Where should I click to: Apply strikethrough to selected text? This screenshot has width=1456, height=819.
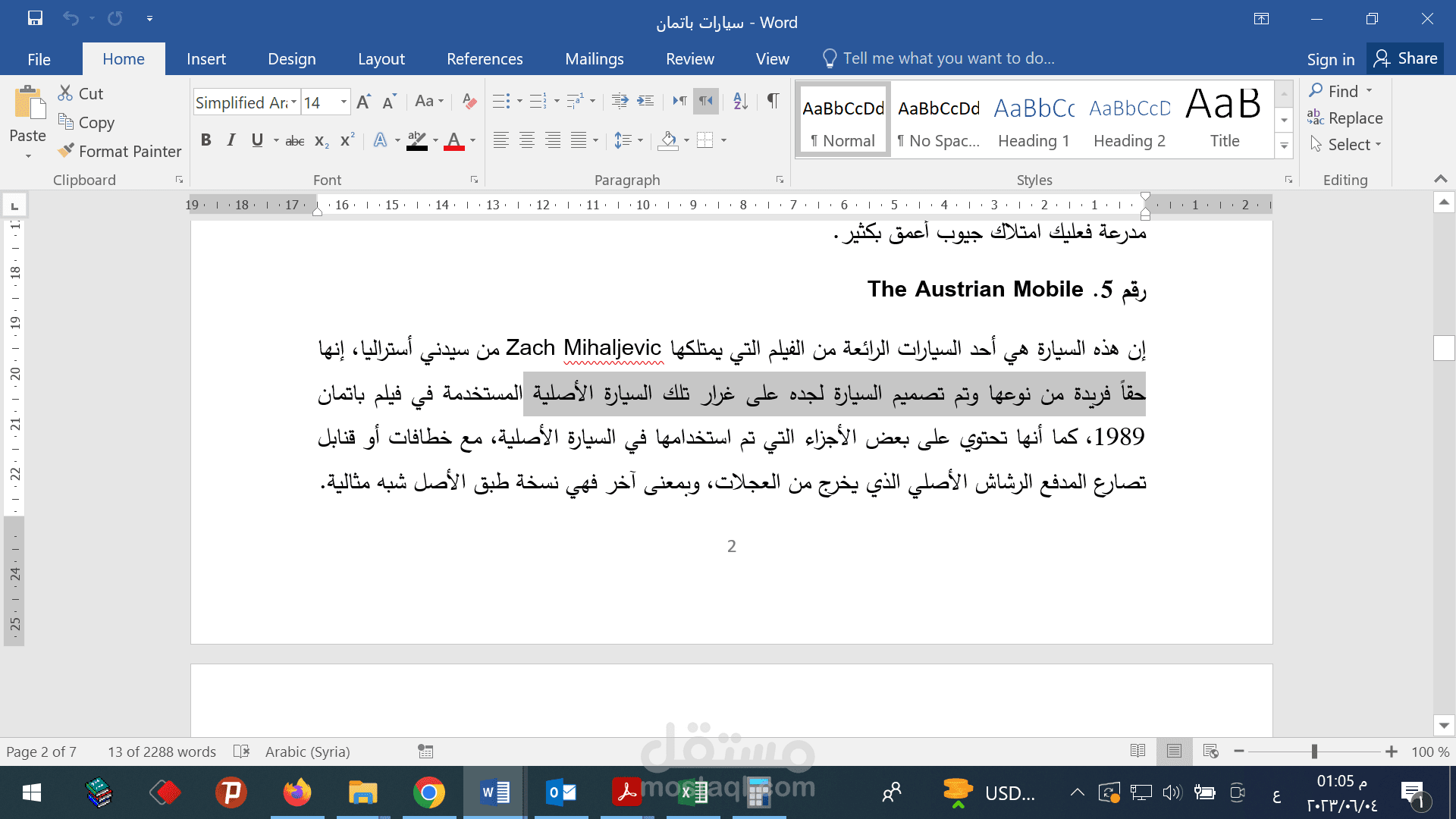pyautogui.click(x=295, y=140)
